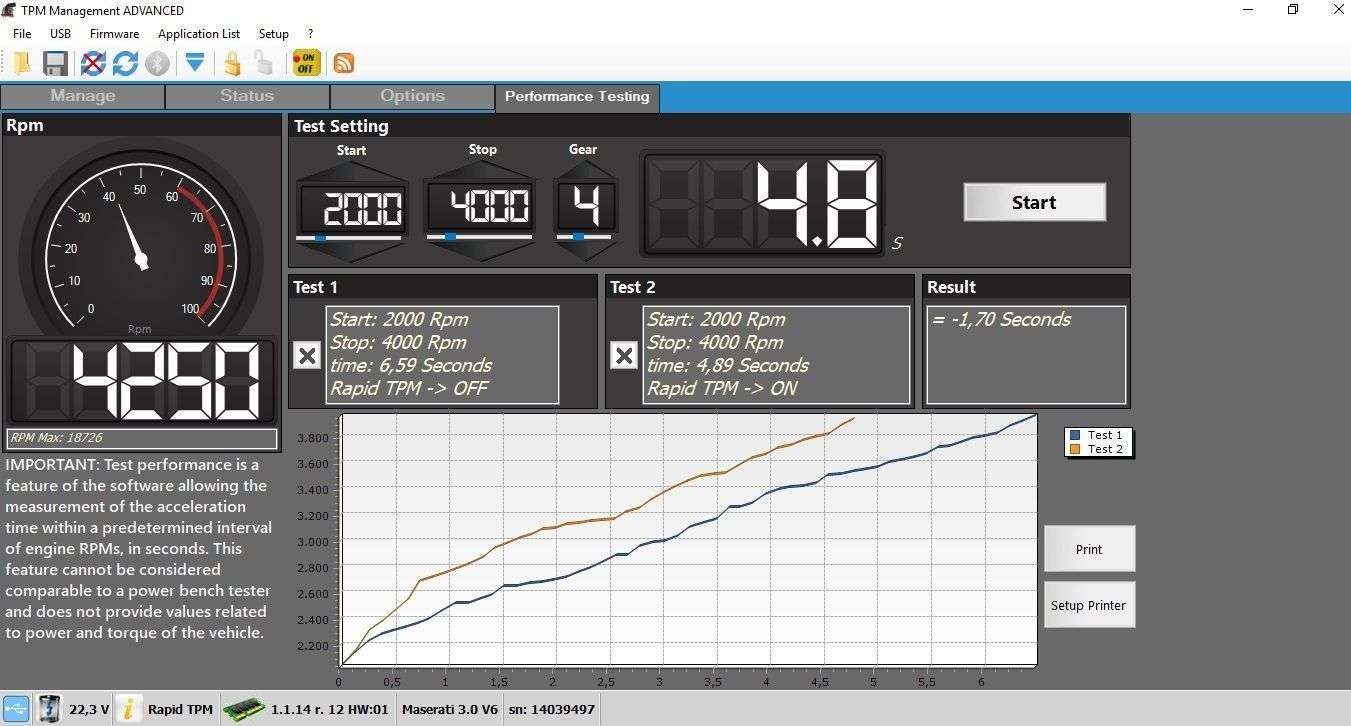
Task: Toggle the ON/OFF toolbar icon
Action: click(x=306, y=63)
